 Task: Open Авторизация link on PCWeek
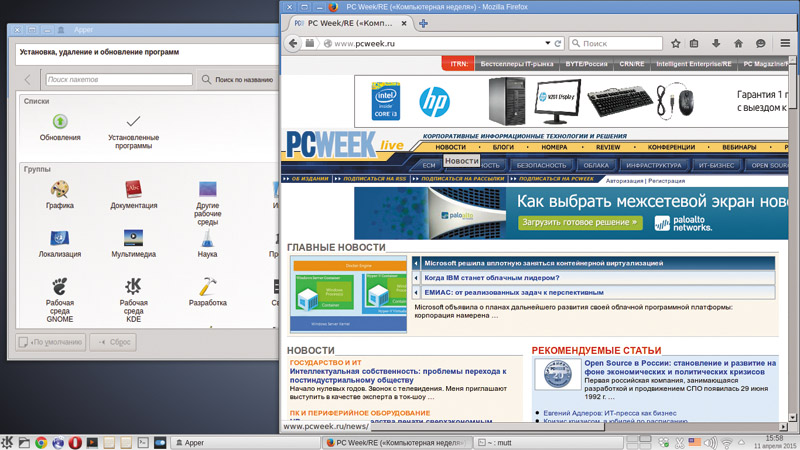[624, 181]
